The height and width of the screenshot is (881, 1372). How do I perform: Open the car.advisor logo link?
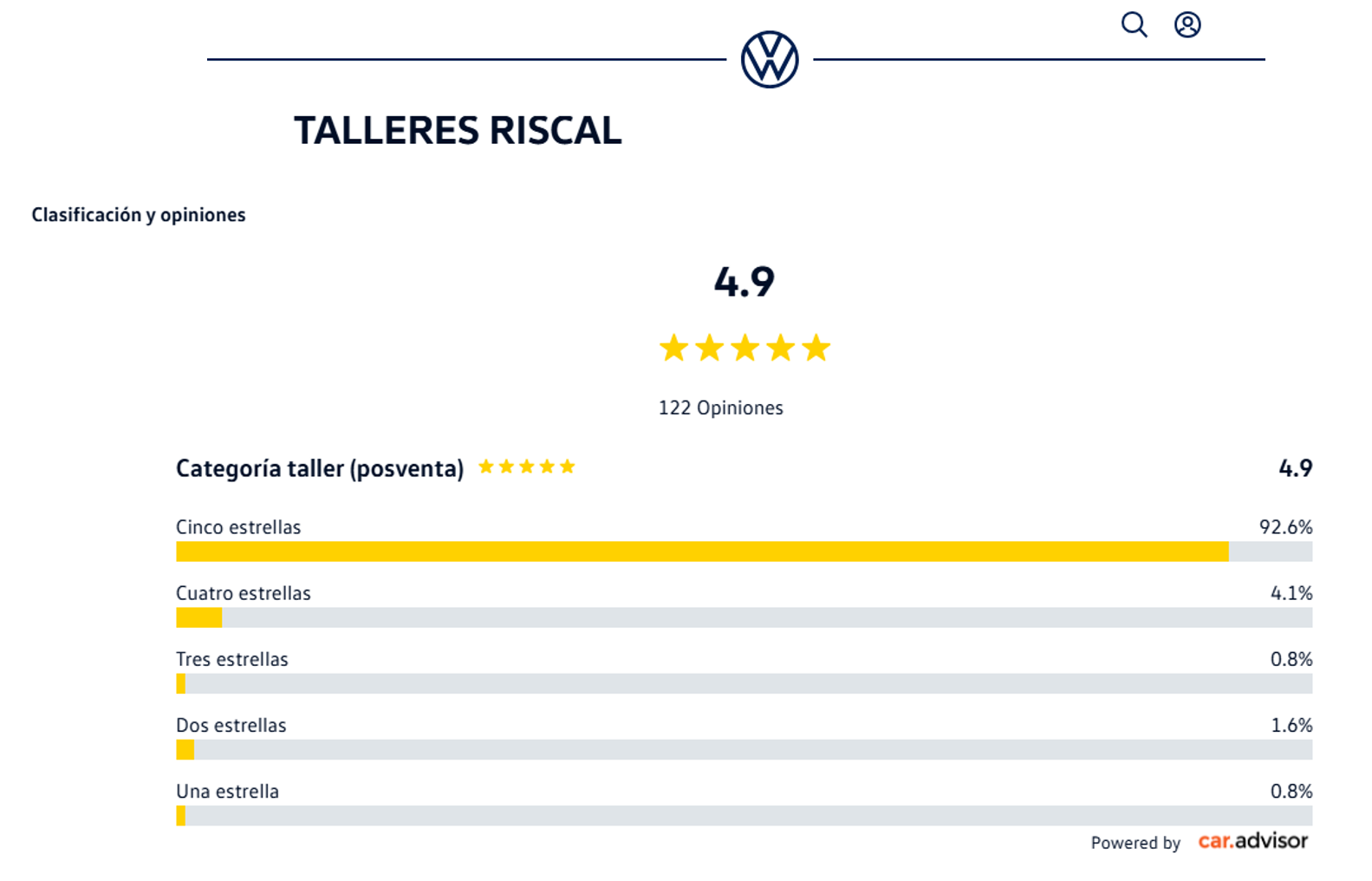(x=1253, y=840)
